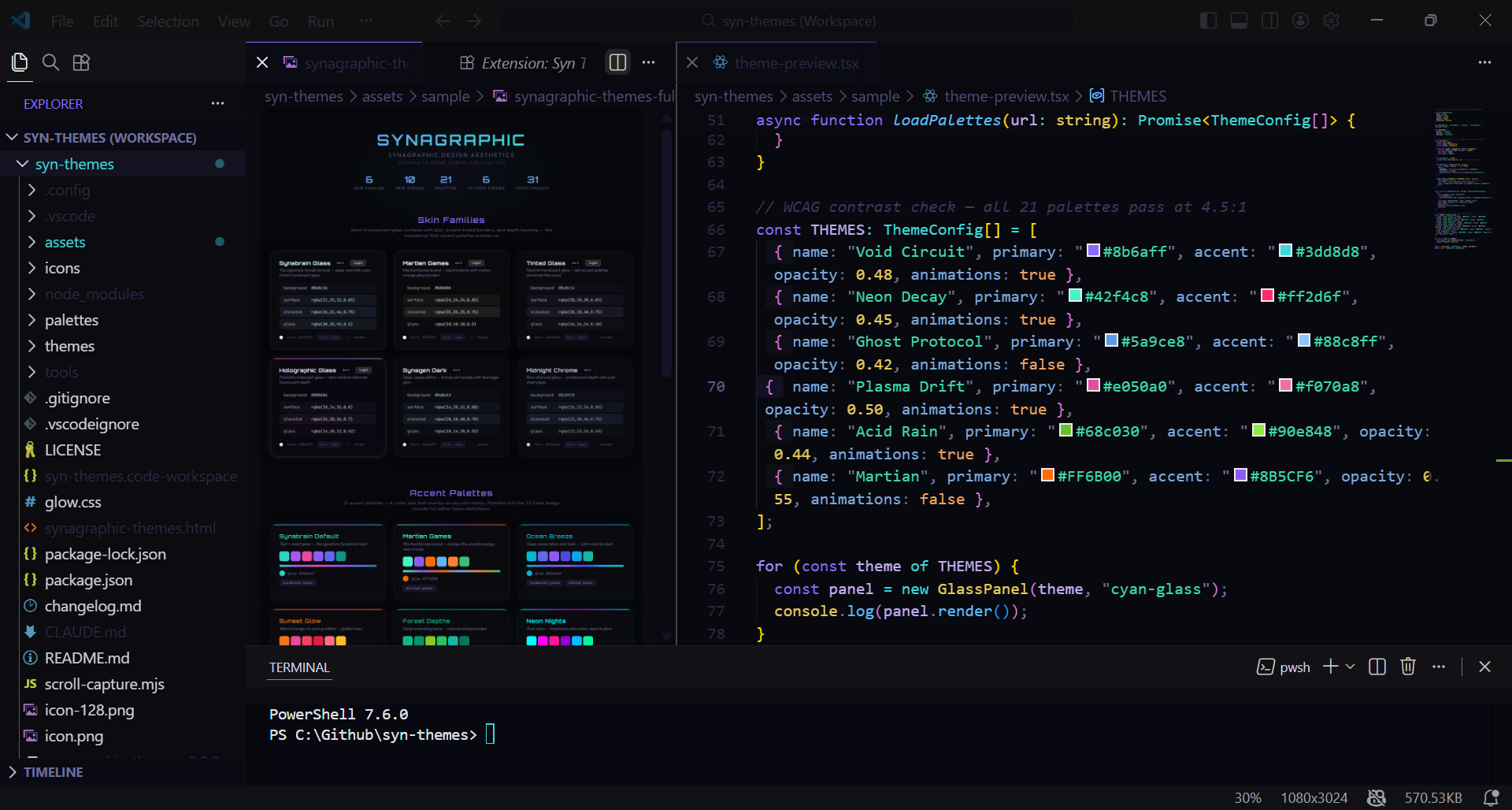Open More Actions for the left editor group
1512x810 pixels.
click(649, 62)
